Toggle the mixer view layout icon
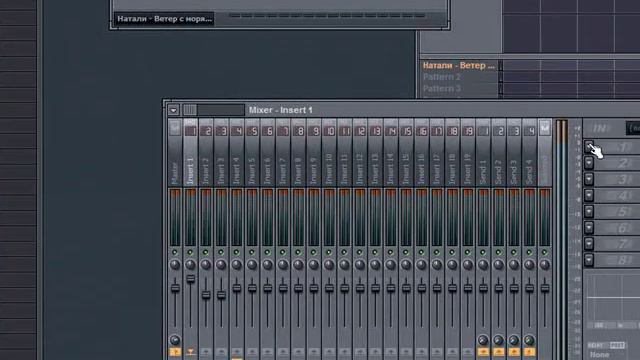 coord(190,110)
